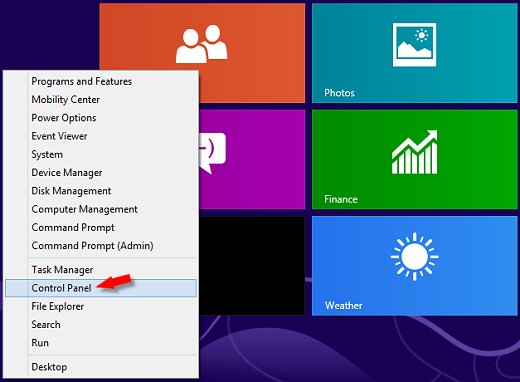Launch the Finance tile

414,159
